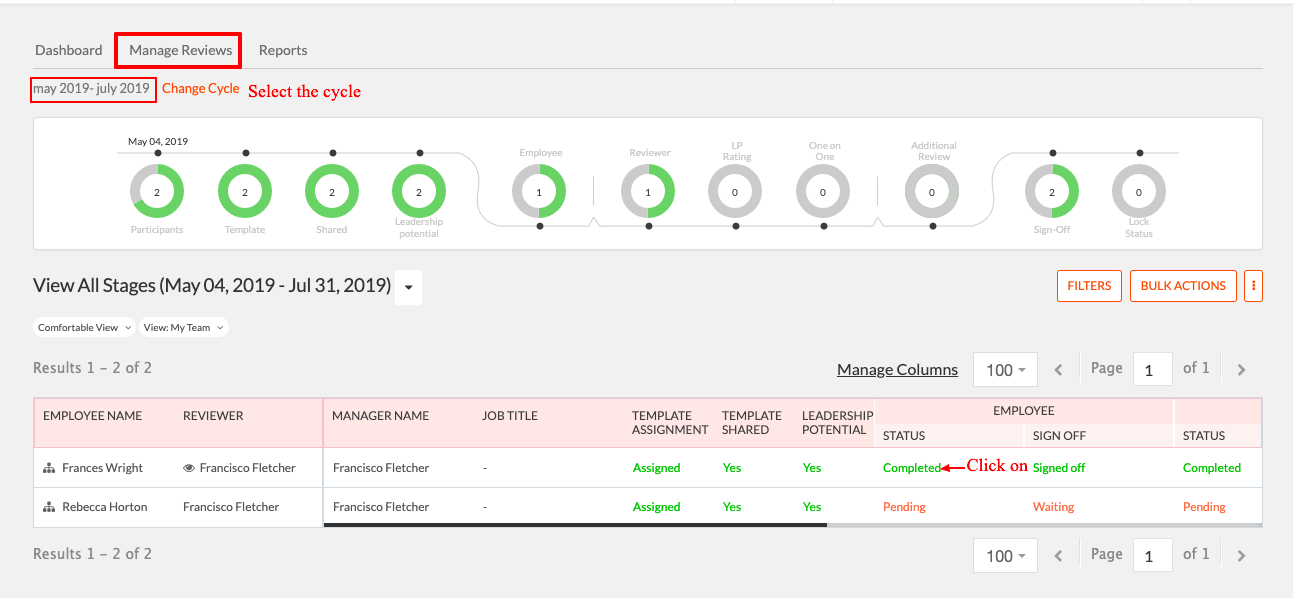Sort by EMPLOYEE NAME column header
1293x598 pixels.
coord(92,416)
